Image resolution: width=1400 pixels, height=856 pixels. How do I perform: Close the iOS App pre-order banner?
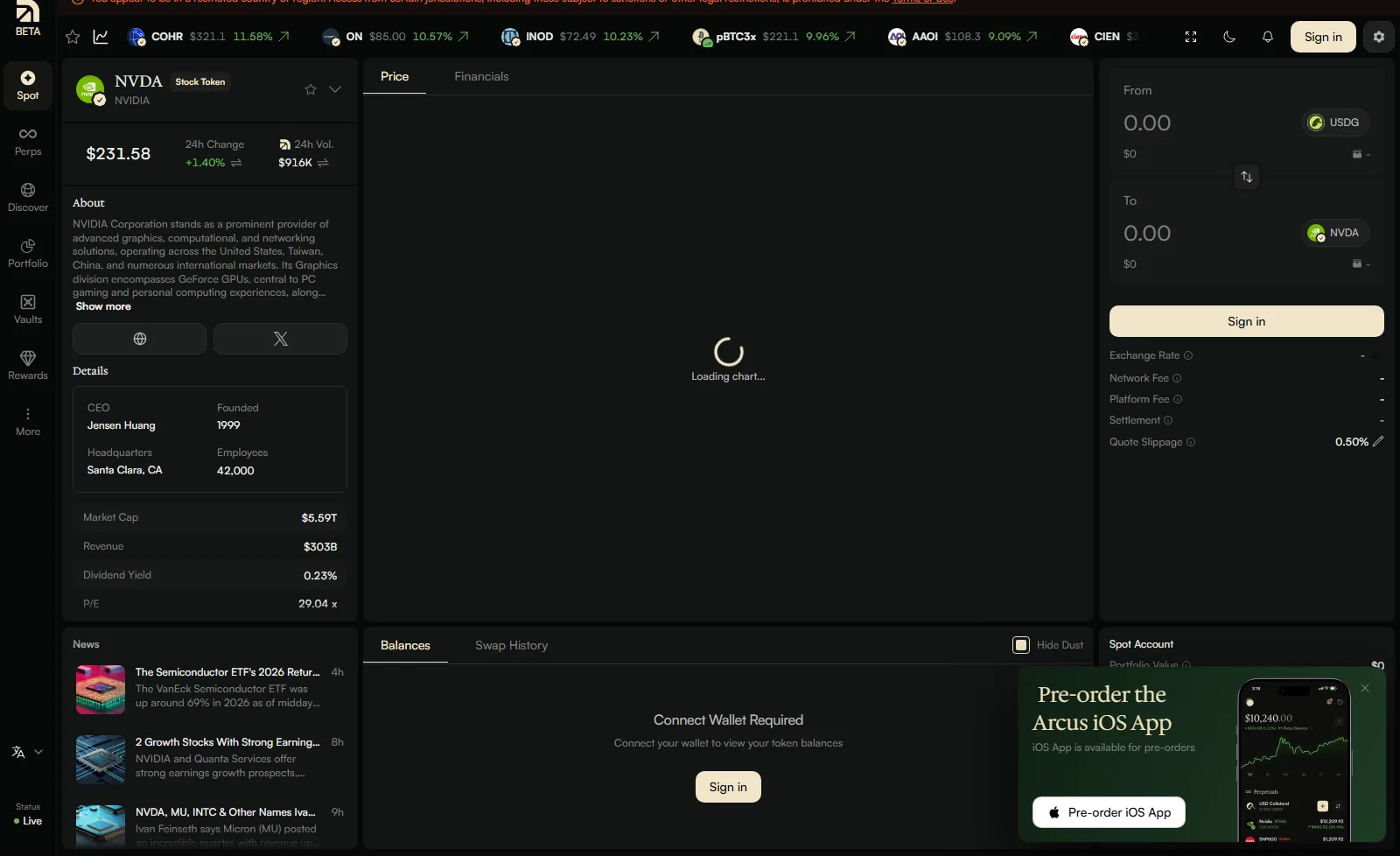click(1365, 688)
